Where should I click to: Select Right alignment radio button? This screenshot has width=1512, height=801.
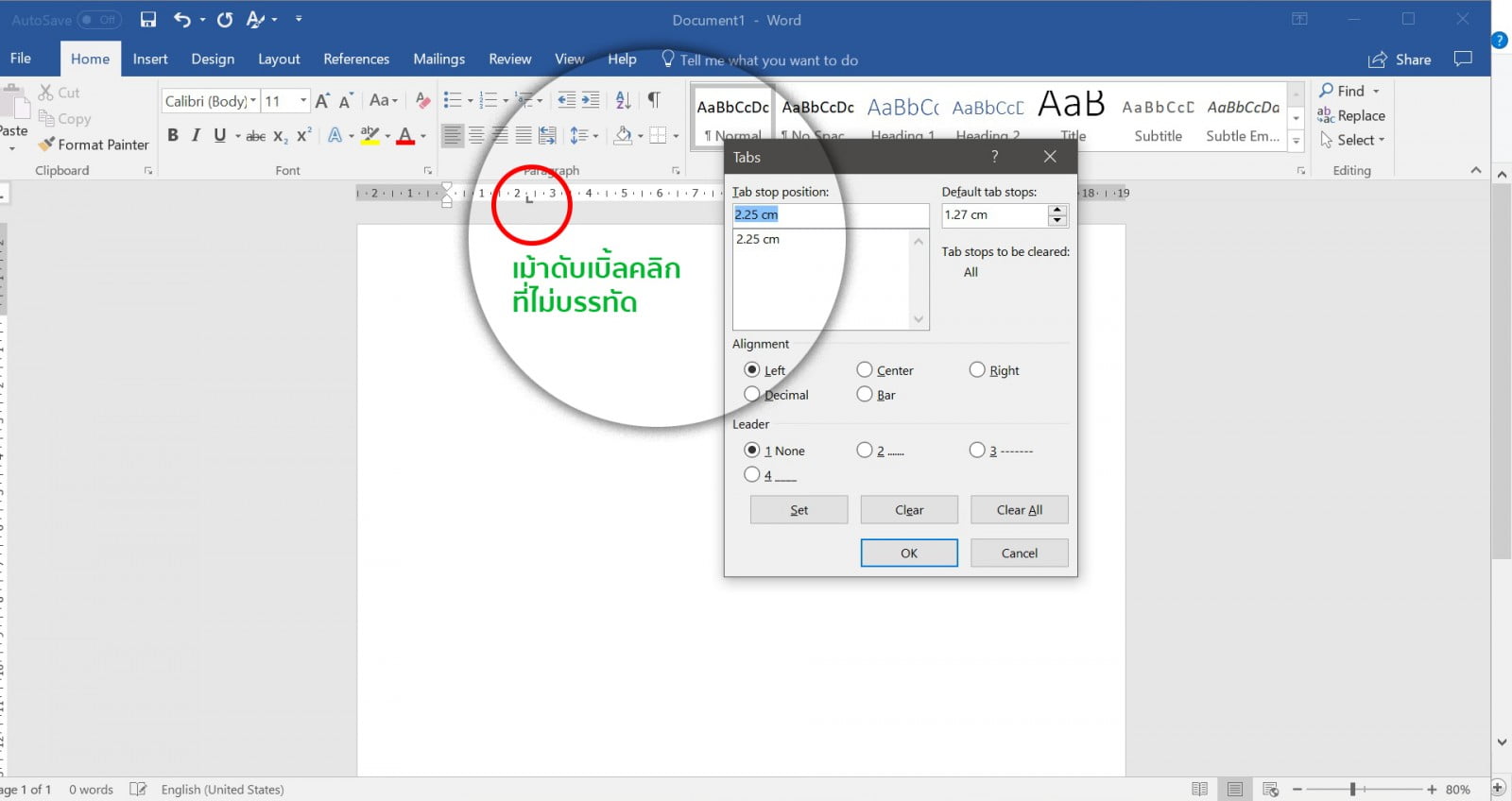coord(977,369)
